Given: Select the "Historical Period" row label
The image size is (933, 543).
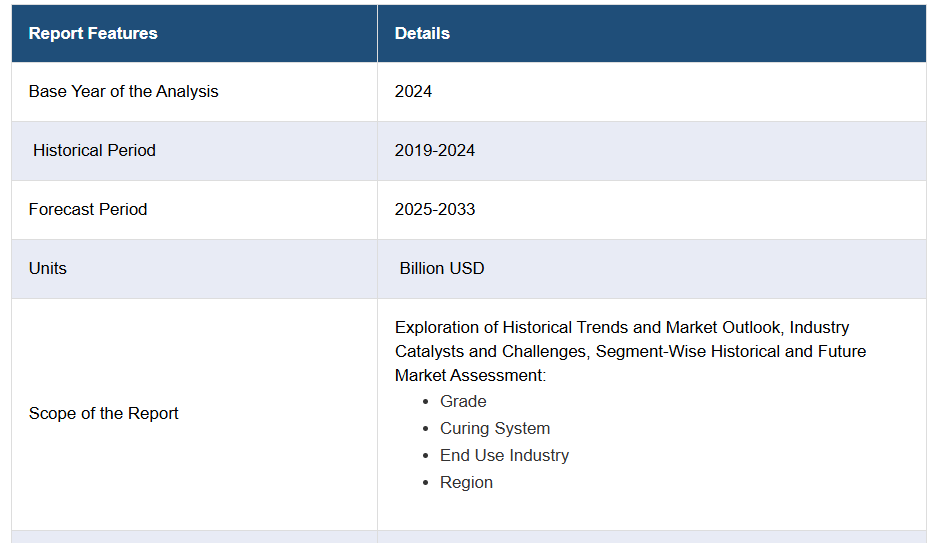Looking at the screenshot, I should (x=94, y=150).
